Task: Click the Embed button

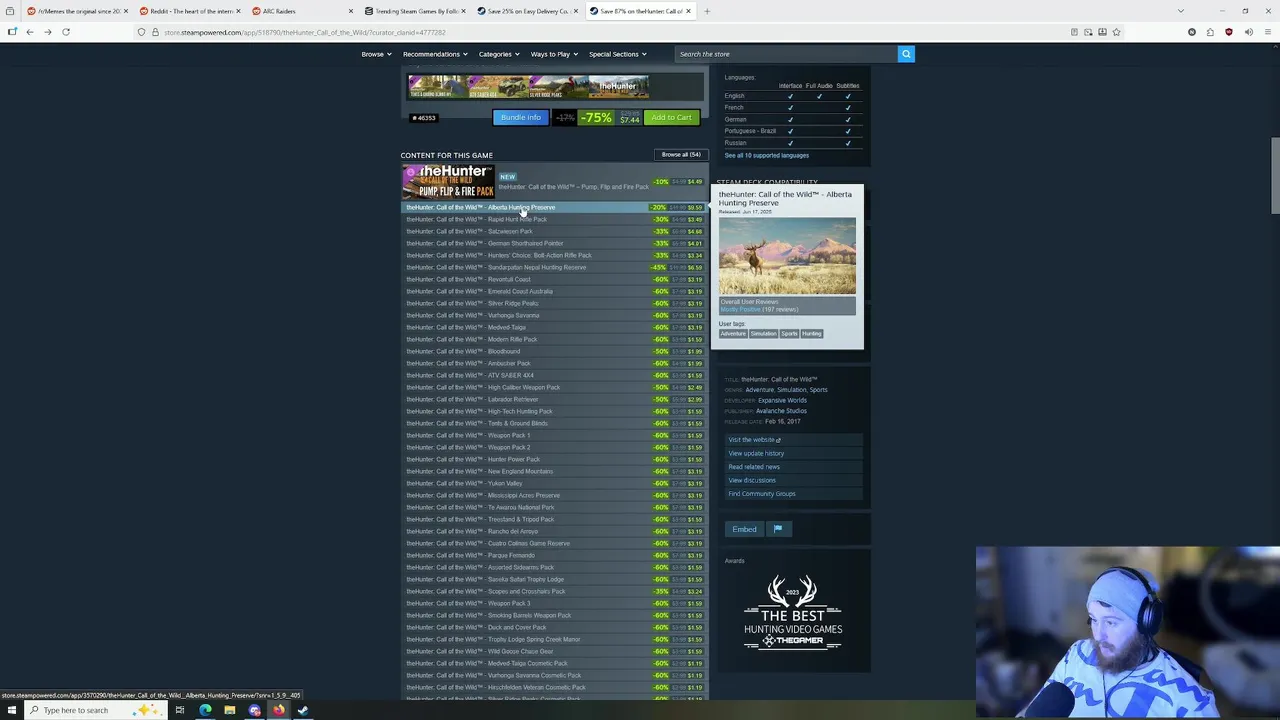Action: 744,529
